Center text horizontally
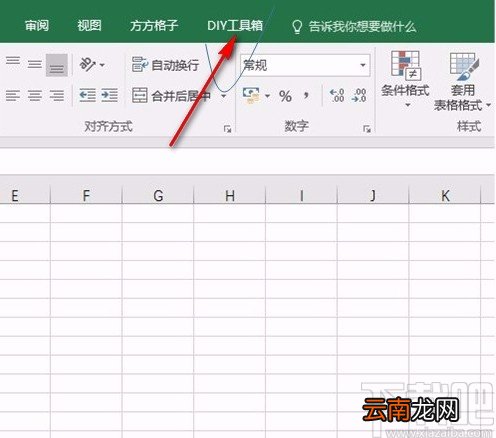 tap(35, 96)
